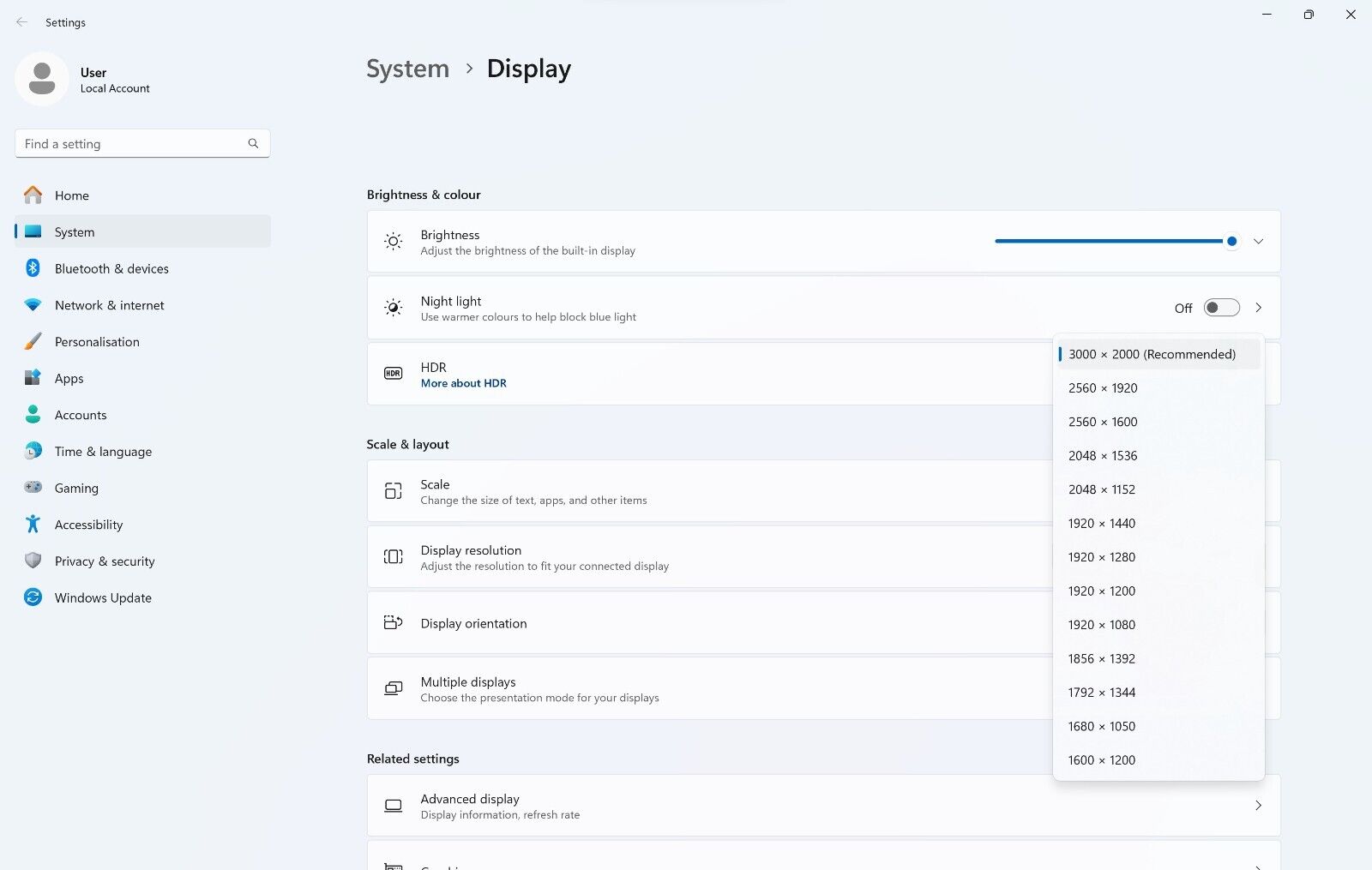The width and height of the screenshot is (1372, 870).
Task: Click the Advanced display laptop icon
Action: click(x=393, y=806)
